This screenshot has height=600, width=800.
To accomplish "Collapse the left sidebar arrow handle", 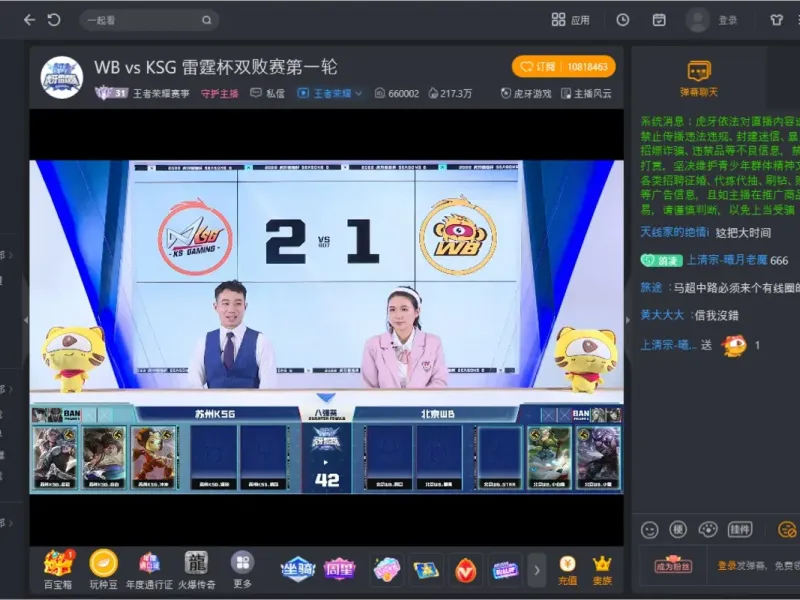I will coord(26,320).
